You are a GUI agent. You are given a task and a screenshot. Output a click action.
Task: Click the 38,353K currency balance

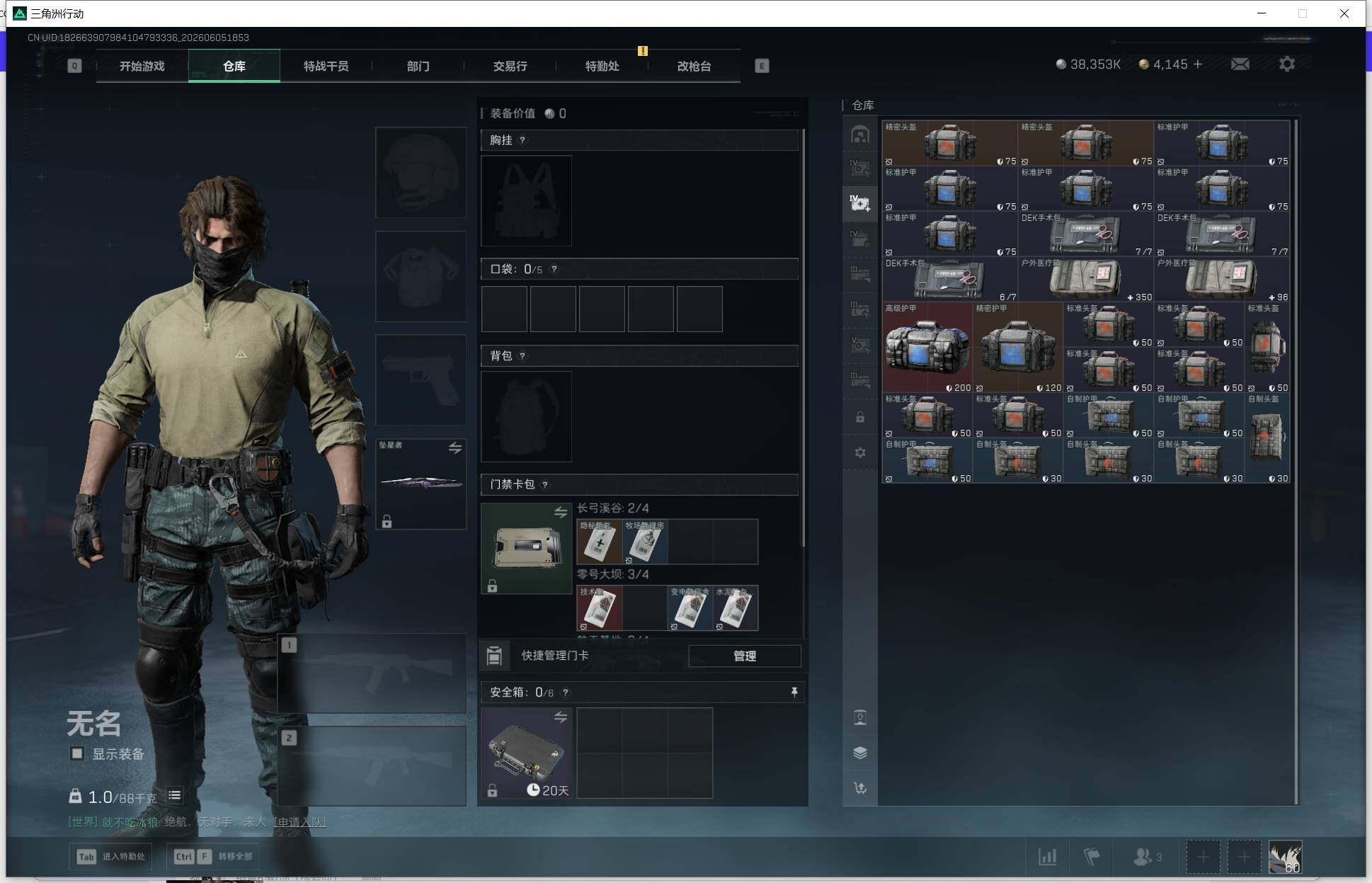pos(1088,64)
